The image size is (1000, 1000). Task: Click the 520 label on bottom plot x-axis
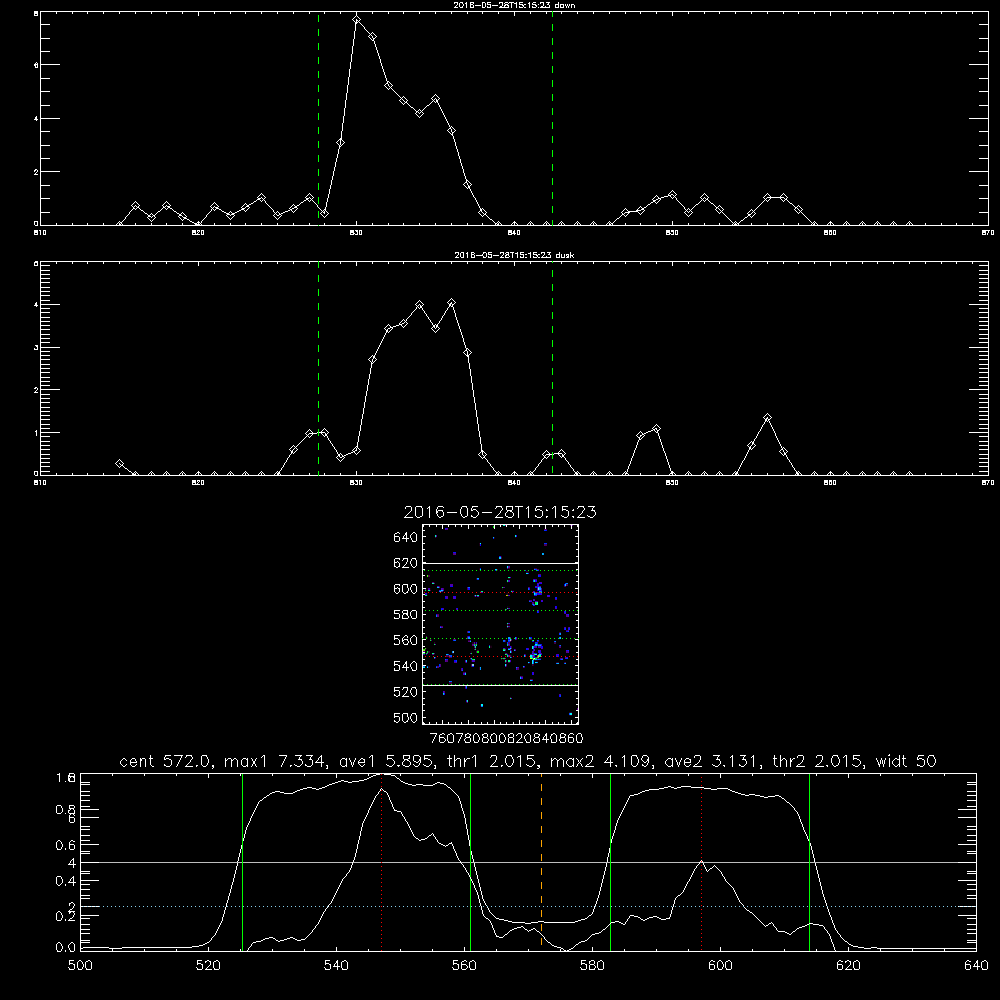[x=209, y=966]
